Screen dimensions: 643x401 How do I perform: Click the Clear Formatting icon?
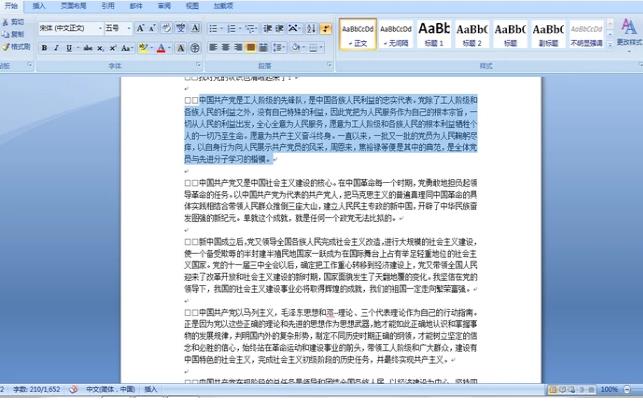click(166, 28)
